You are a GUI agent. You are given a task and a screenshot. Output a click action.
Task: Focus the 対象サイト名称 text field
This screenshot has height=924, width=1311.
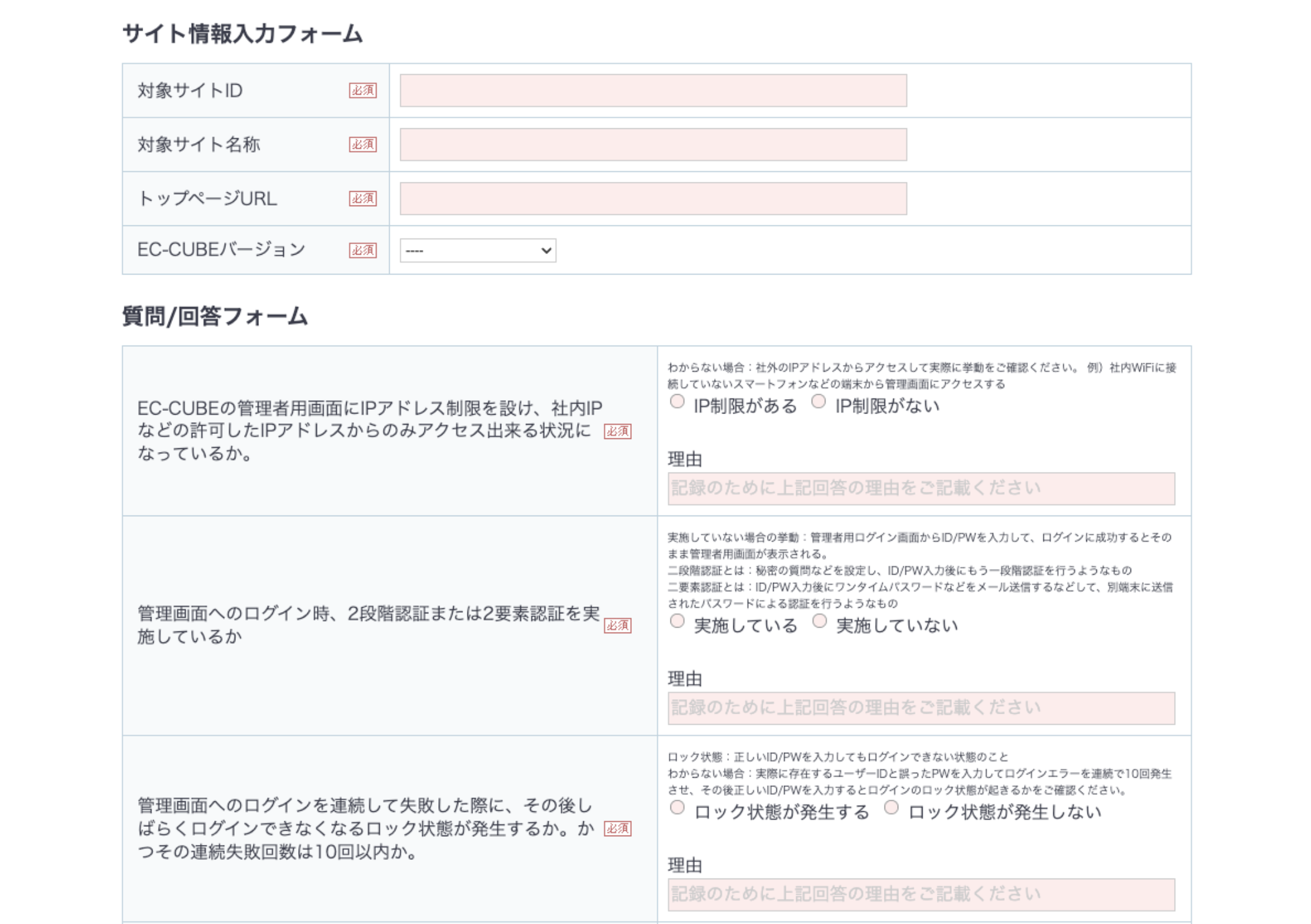[x=653, y=144]
